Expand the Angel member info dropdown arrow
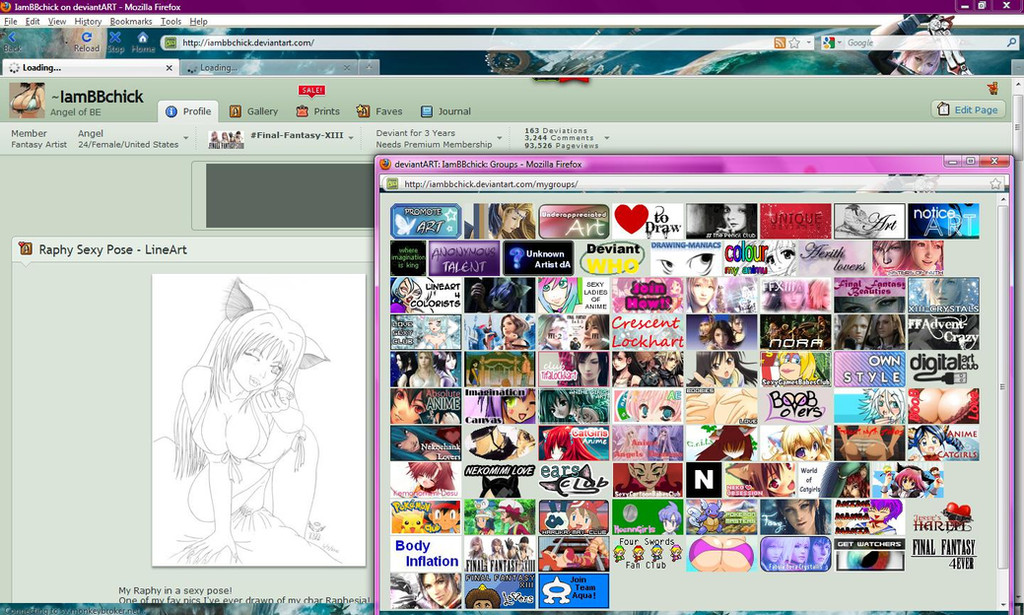1024x615 pixels. tap(186, 138)
